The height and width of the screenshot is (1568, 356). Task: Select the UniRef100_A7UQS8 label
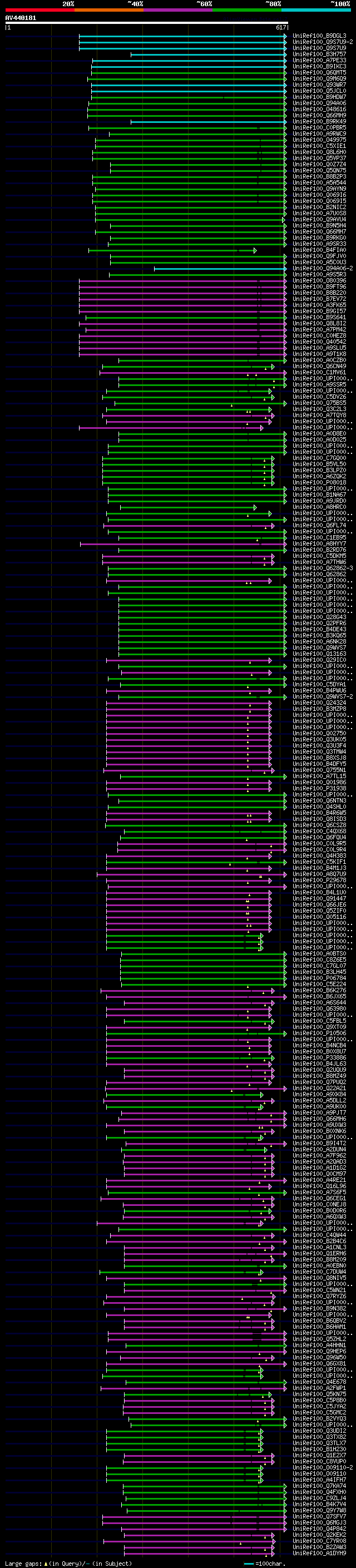click(x=319, y=214)
